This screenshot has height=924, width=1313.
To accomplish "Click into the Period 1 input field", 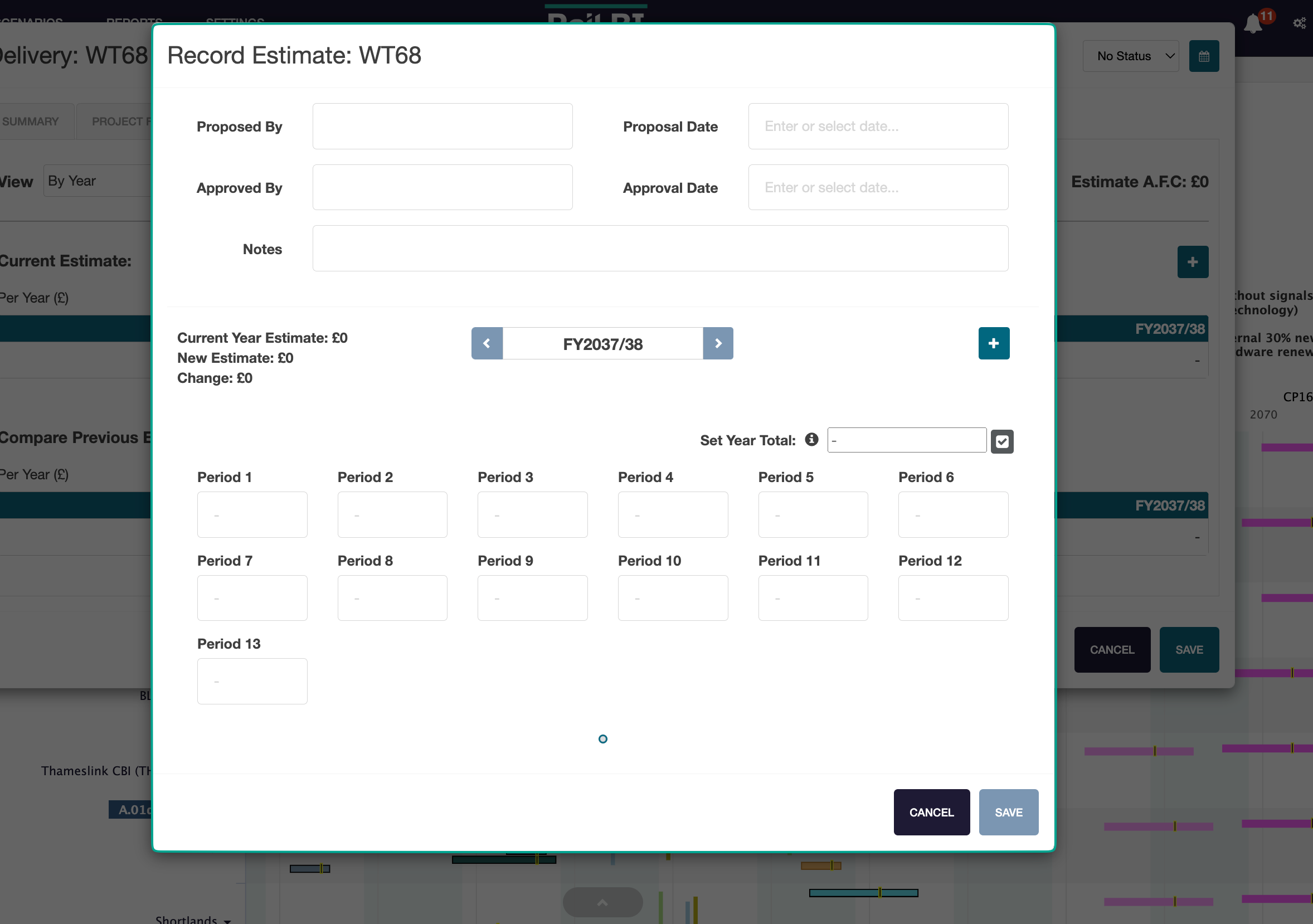I will (x=252, y=514).
